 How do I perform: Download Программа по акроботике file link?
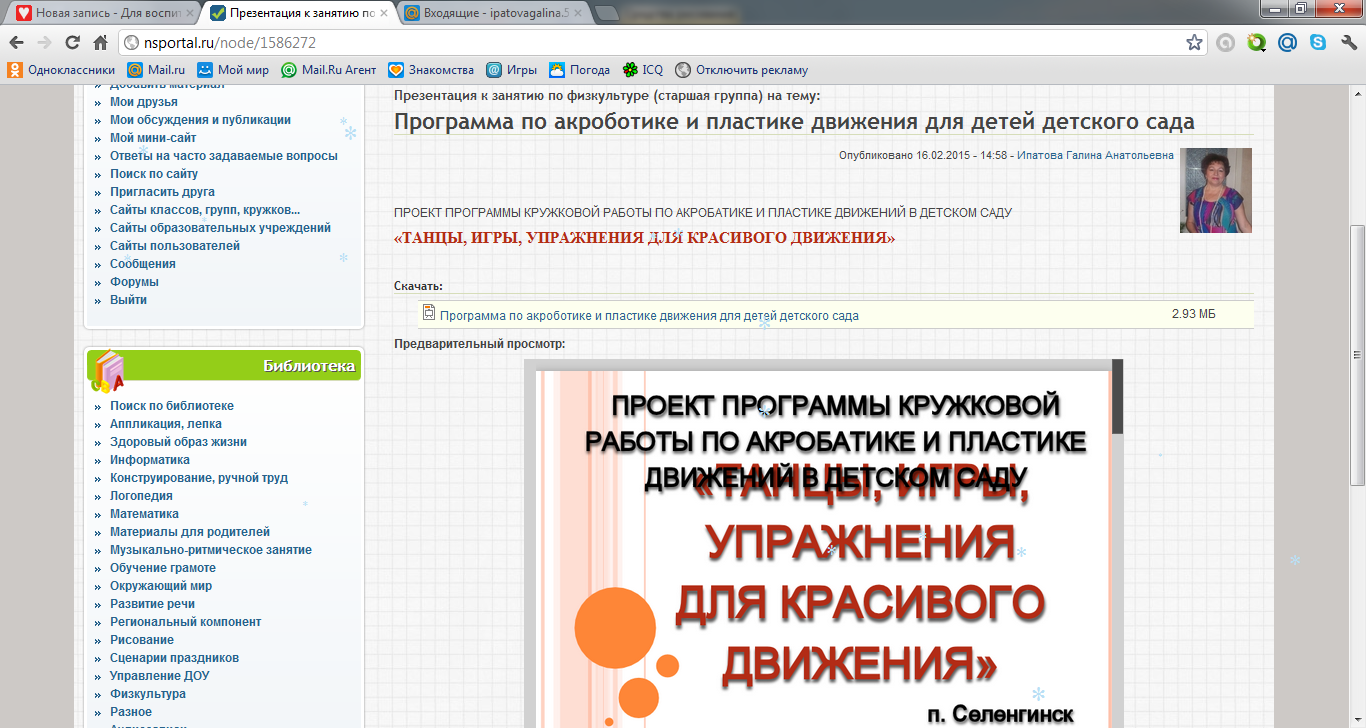(x=649, y=315)
